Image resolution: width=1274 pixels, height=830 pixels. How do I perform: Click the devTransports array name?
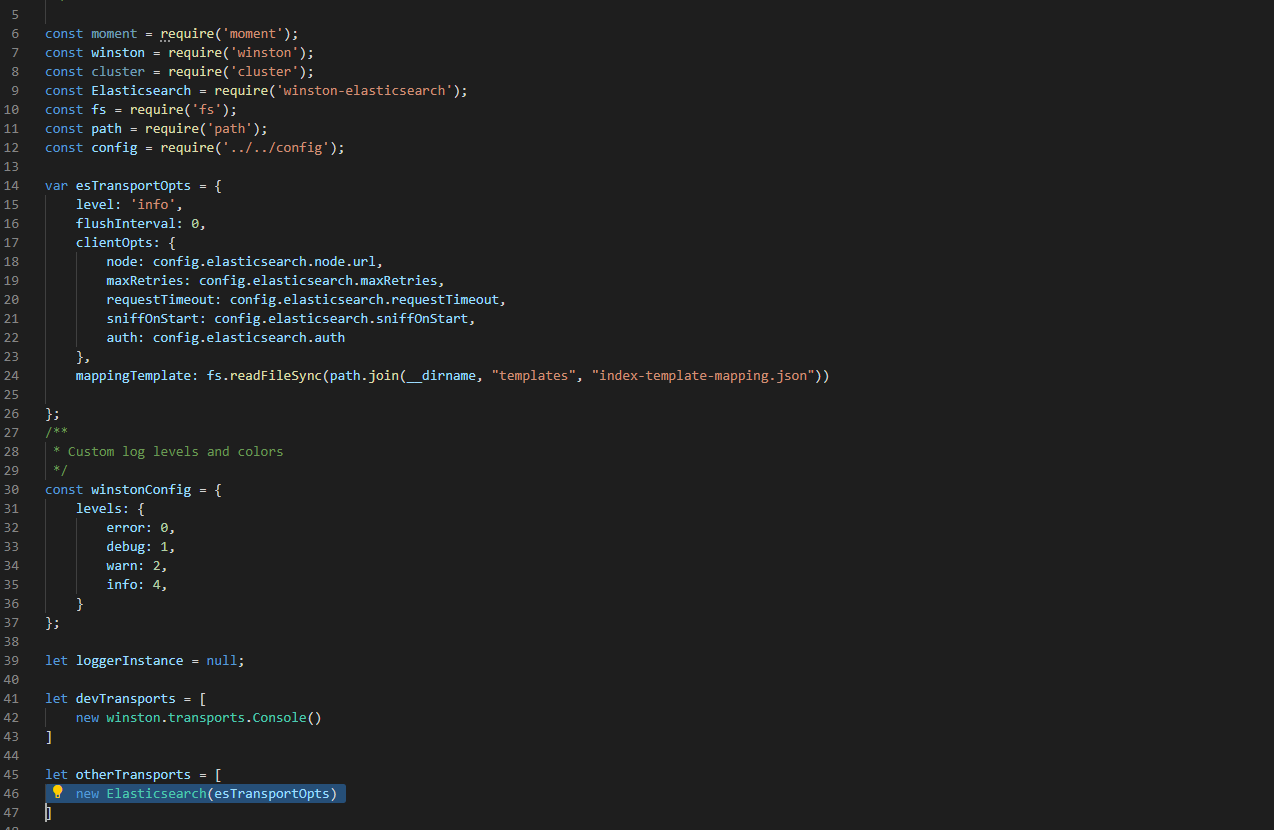coord(125,698)
